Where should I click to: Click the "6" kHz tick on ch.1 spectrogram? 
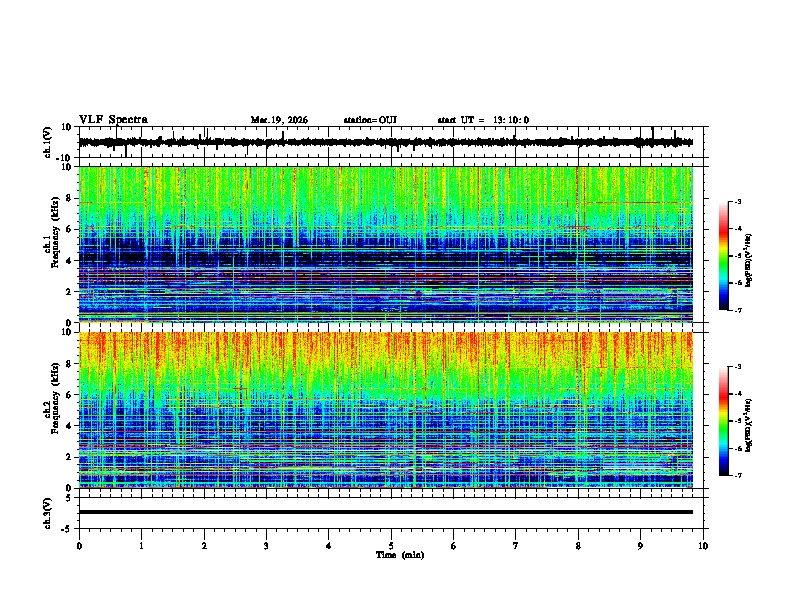coord(69,229)
